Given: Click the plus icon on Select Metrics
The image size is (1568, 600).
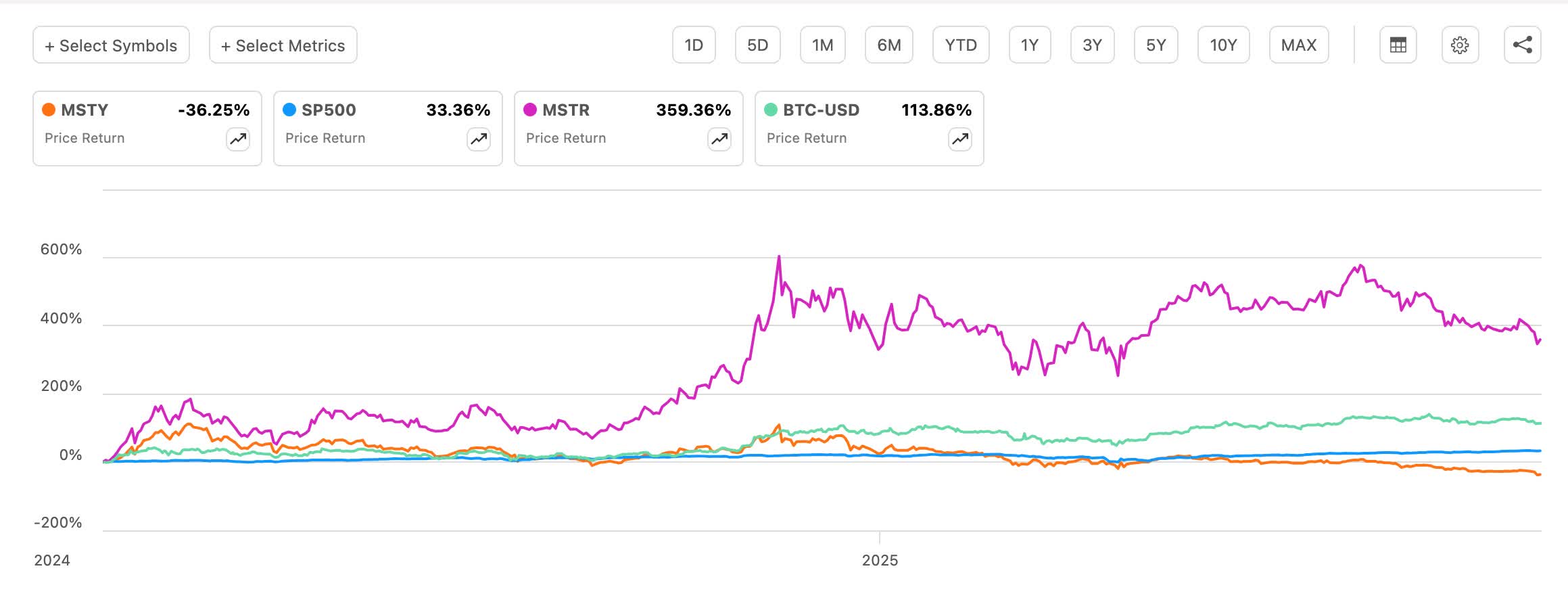Looking at the screenshot, I should click(x=226, y=45).
